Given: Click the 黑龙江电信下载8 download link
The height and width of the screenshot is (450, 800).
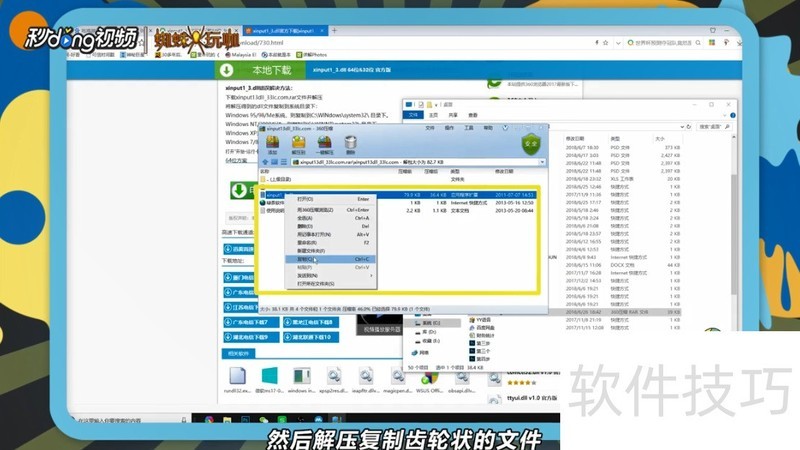Looking at the screenshot, I should tap(311, 322).
